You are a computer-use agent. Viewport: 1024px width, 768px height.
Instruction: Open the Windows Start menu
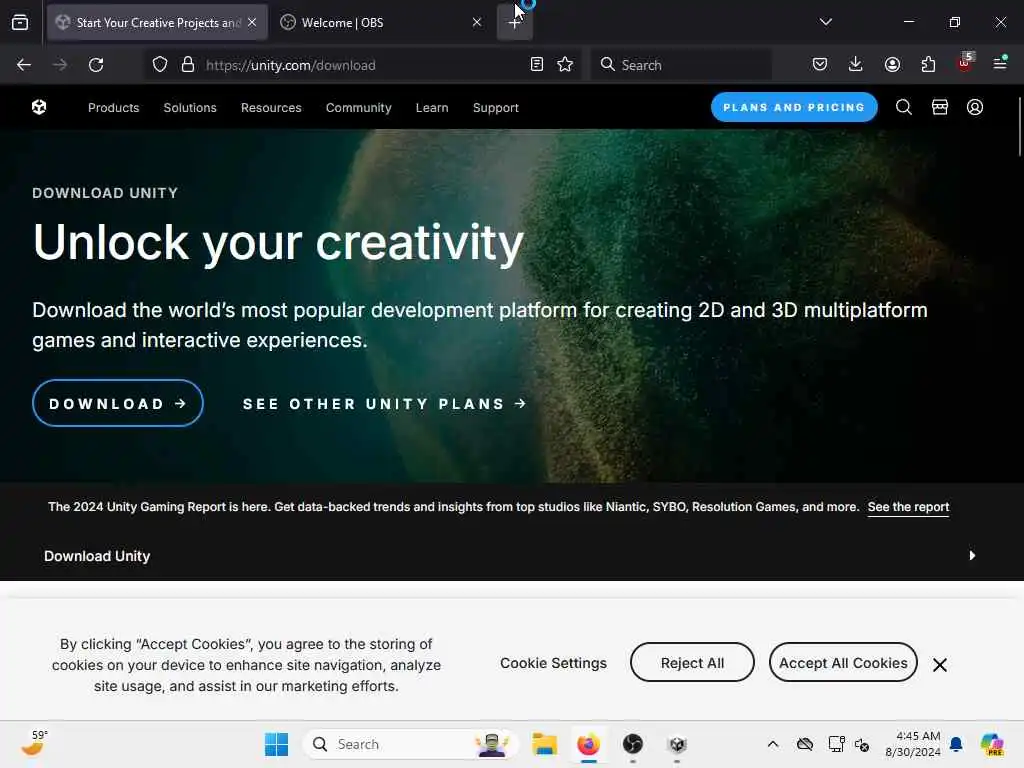[x=276, y=744]
